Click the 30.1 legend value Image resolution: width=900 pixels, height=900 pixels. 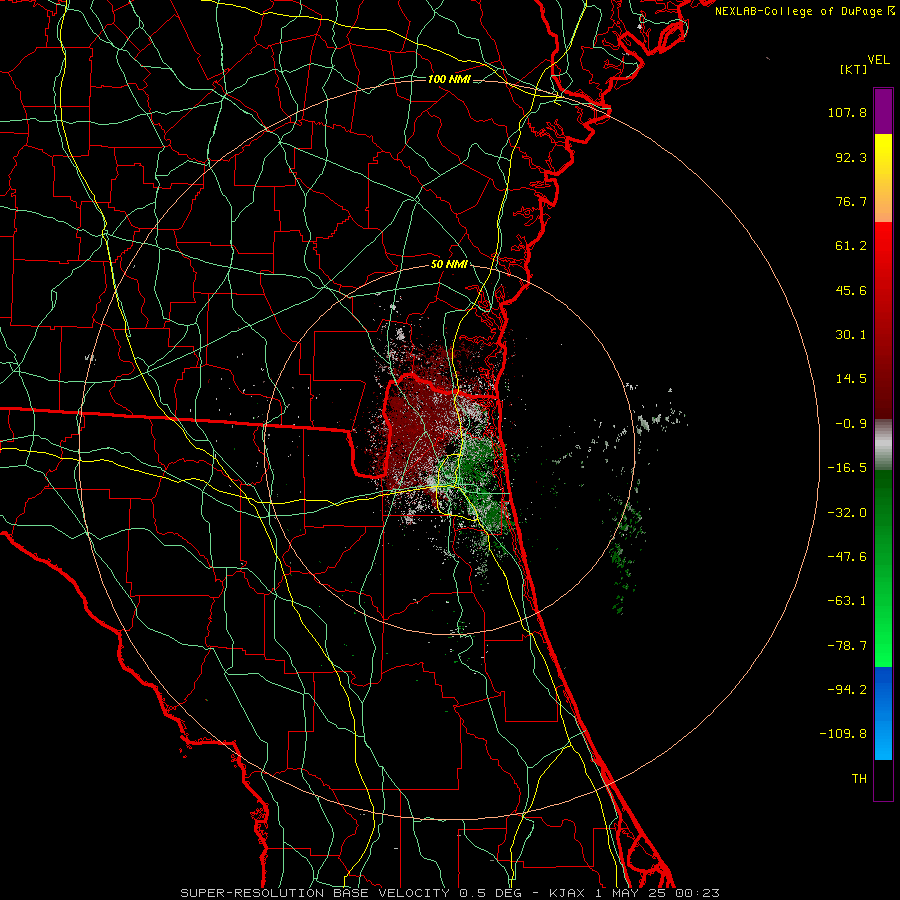851,335
